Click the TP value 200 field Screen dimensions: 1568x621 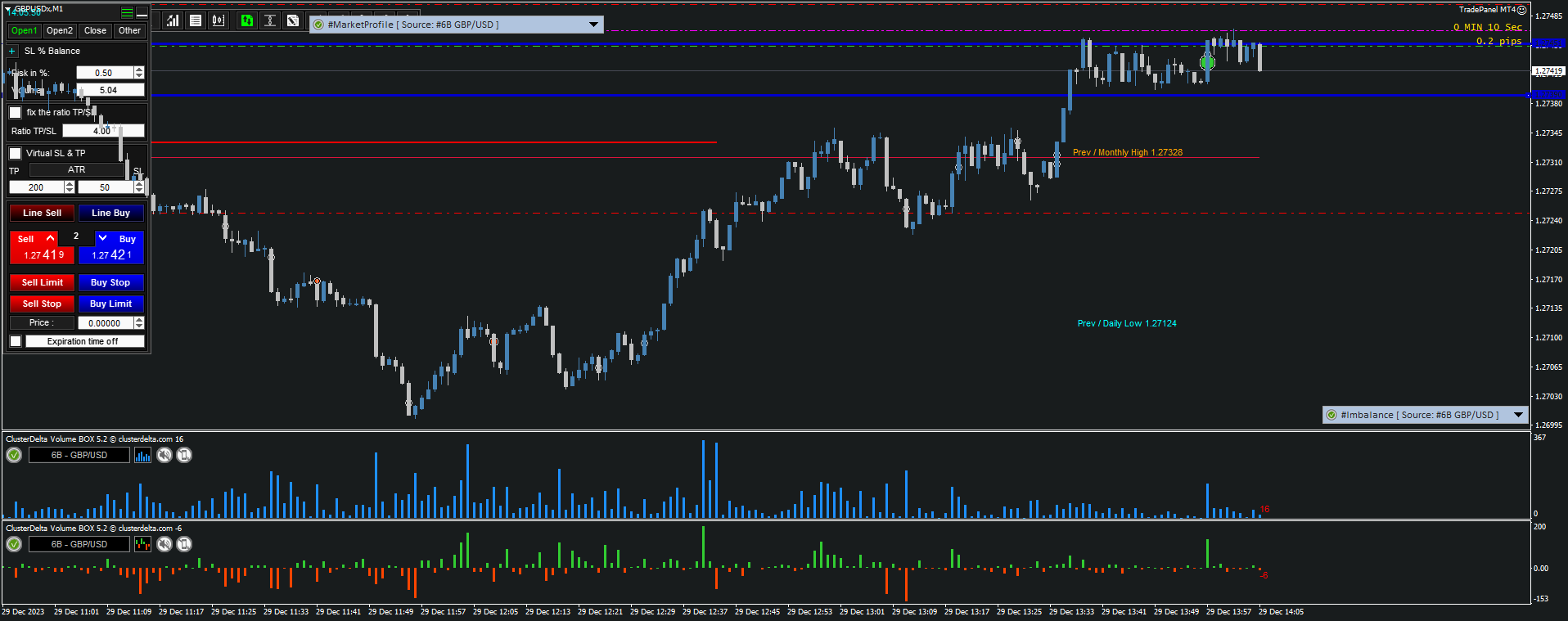point(37,187)
